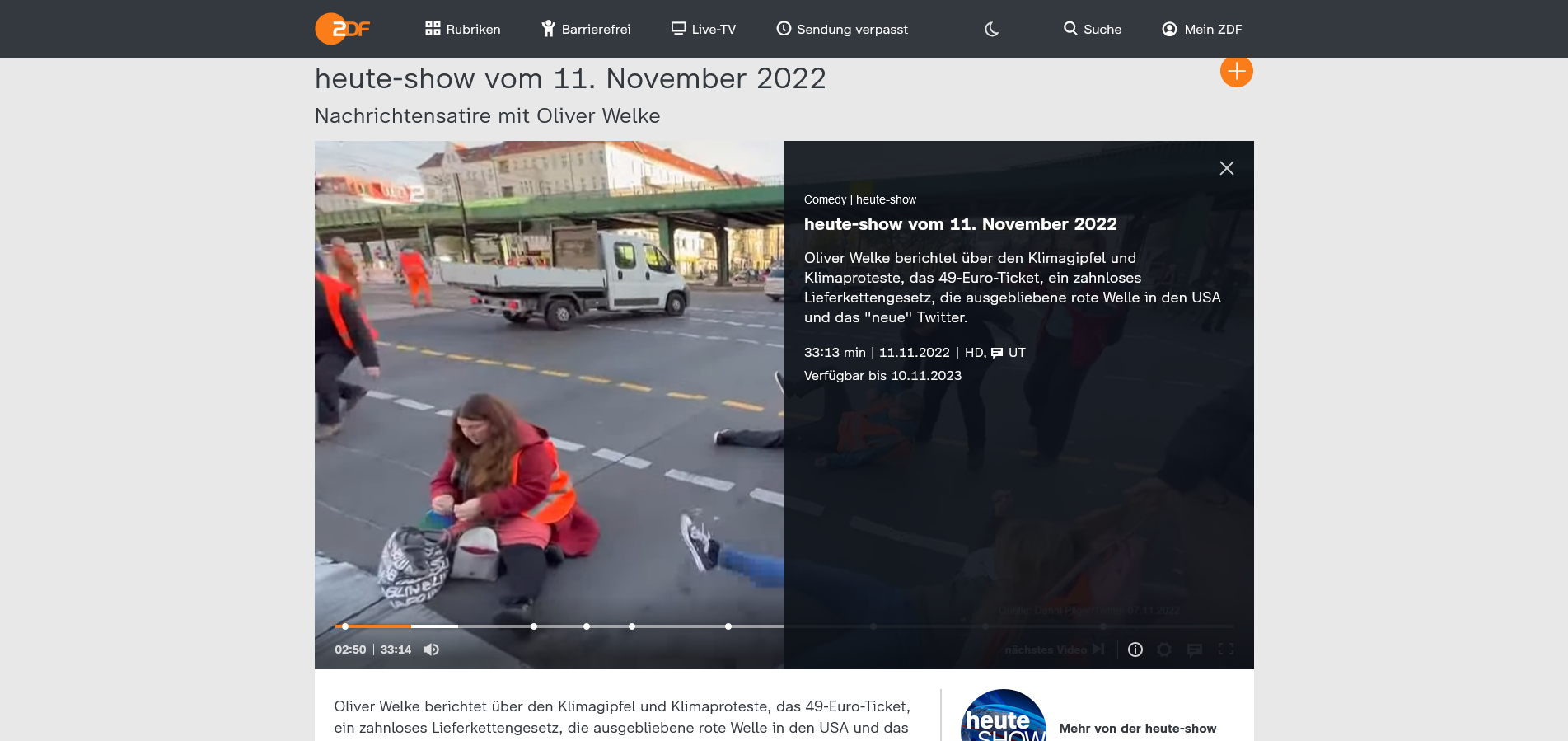Image resolution: width=1568 pixels, height=741 pixels.
Task: Close the video info overlay
Action: pos(1226,168)
